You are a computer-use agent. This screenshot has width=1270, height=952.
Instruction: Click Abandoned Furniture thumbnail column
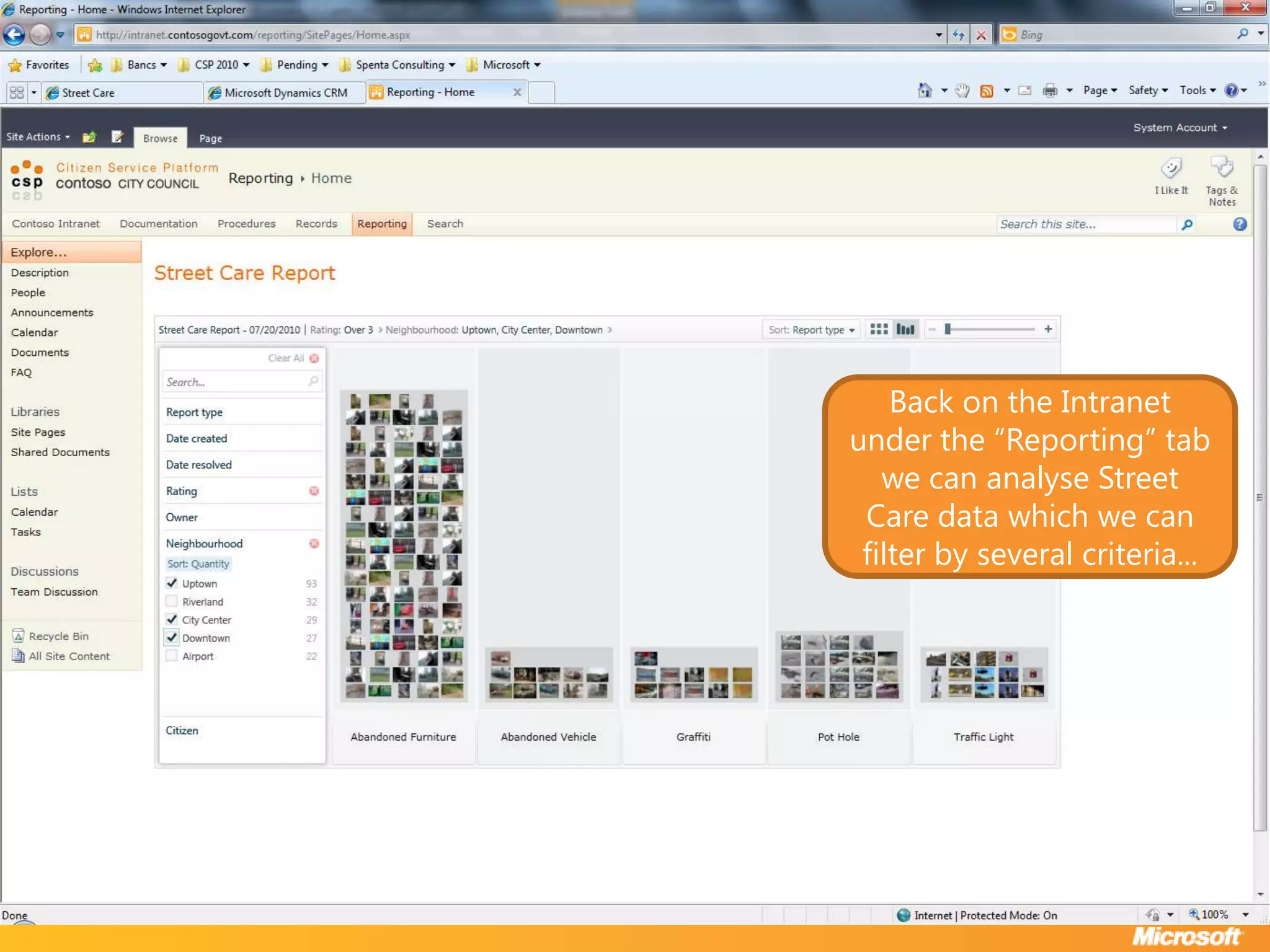(x=404, y=545)
